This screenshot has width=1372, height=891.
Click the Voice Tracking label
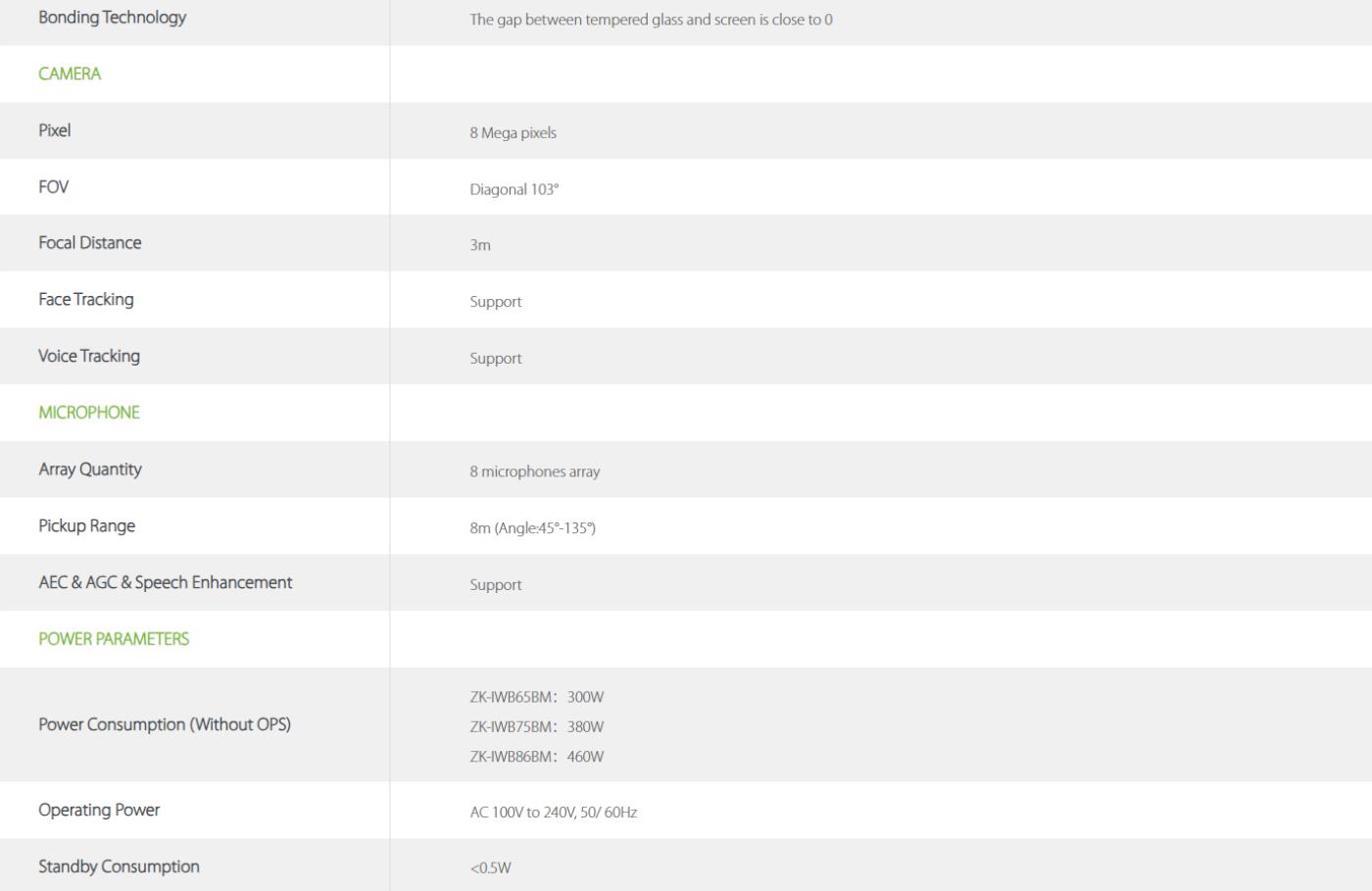pyautogui.click(x=89, y=357)
